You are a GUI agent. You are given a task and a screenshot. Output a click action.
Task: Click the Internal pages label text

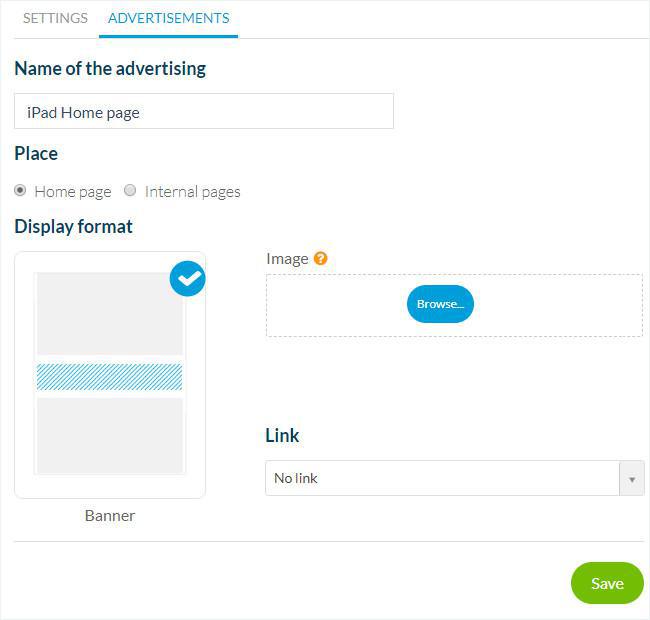point(192,191)
